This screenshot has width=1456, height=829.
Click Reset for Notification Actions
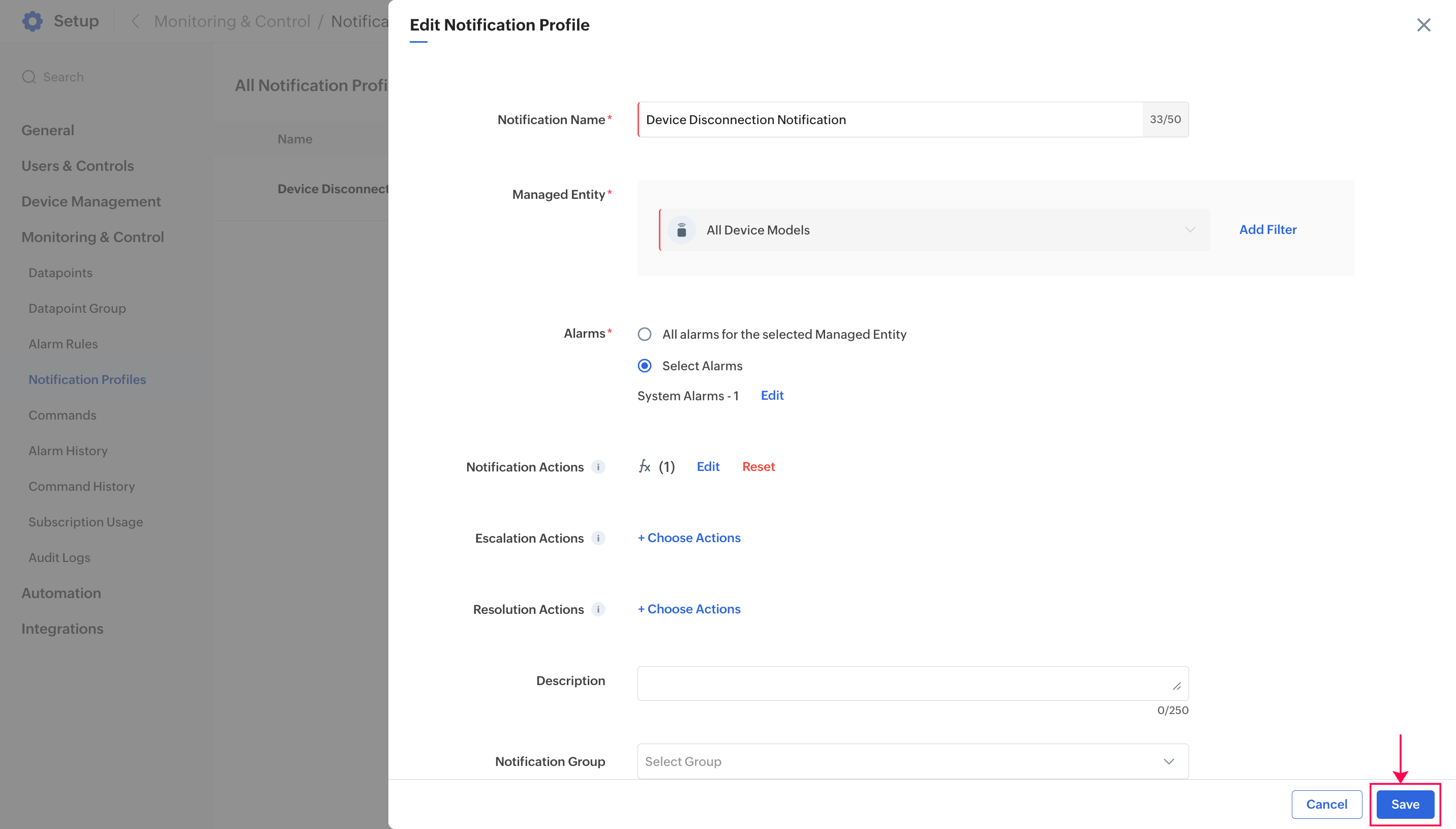tap(759, 467)
